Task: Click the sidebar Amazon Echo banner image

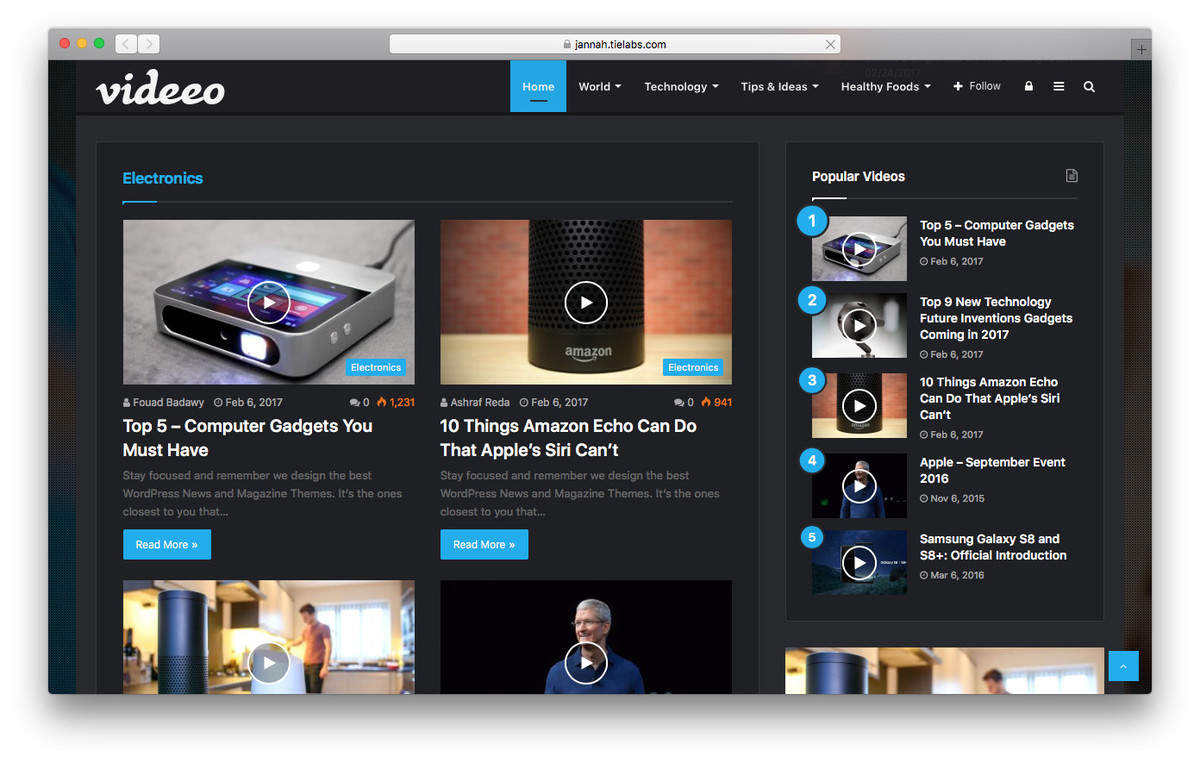Action: click(x=944, y=671)
